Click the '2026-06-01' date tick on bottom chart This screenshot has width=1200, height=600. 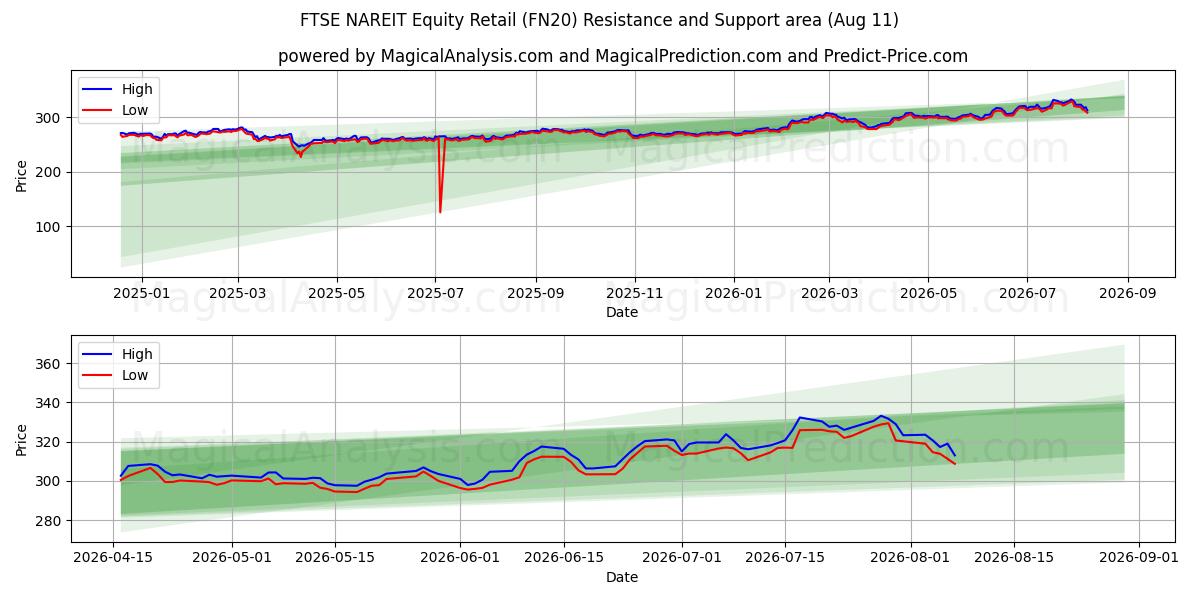(x=460, y=559)
